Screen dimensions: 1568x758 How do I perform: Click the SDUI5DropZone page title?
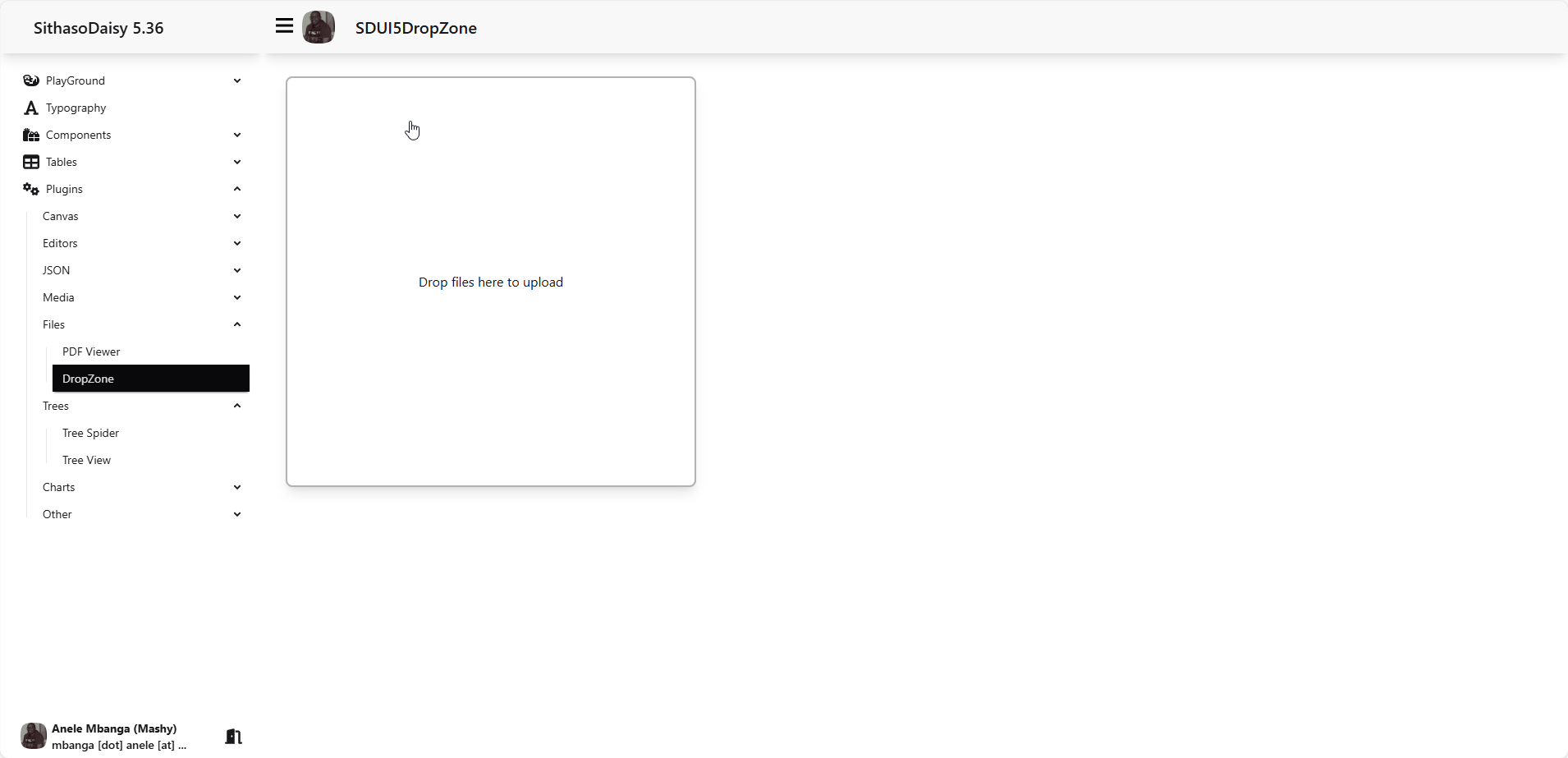pos(416,28)
